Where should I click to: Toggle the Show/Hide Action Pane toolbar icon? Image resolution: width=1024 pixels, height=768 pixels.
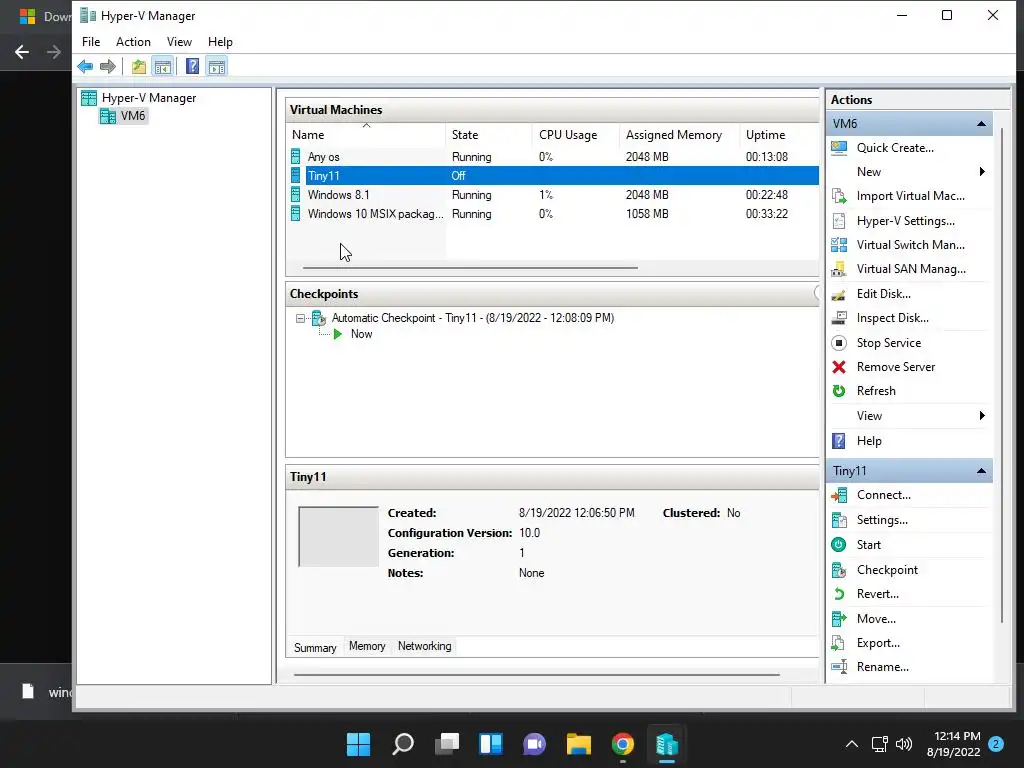click(217, 67)
